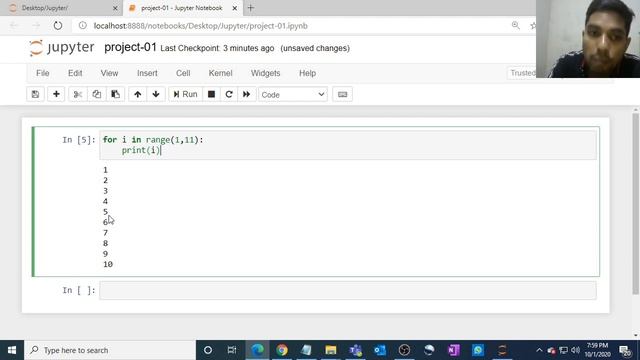
Task: Click the empty code cell input
Action: (x=348, y=290)
